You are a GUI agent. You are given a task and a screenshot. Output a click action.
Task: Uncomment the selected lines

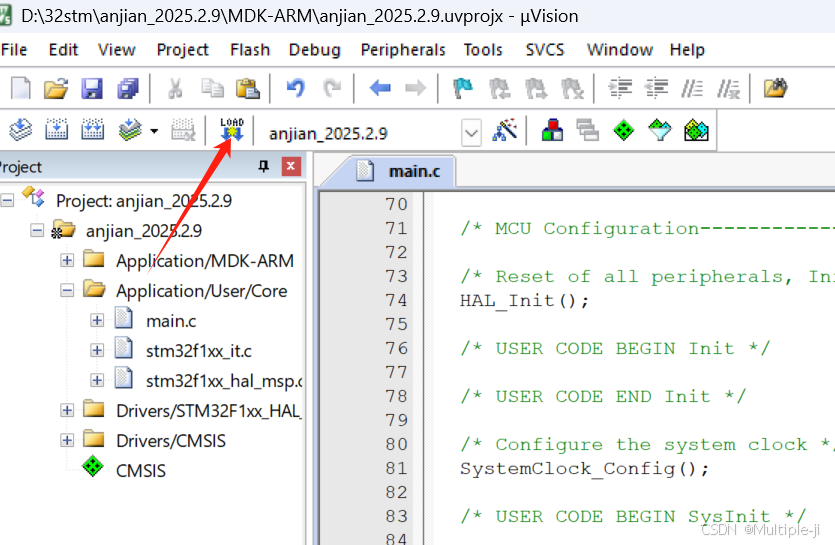pos(728,88)
